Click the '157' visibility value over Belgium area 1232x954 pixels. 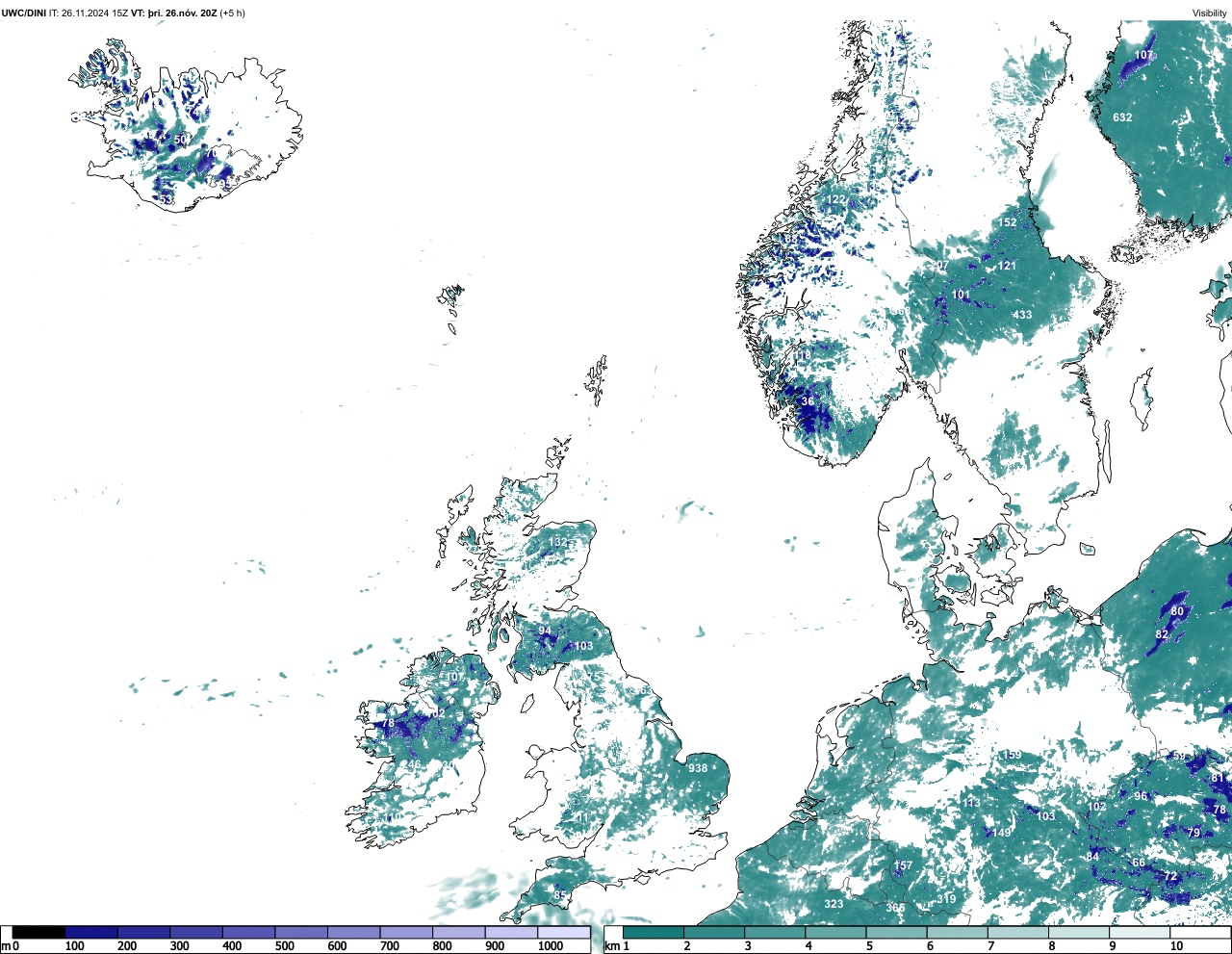coord(903,865)
